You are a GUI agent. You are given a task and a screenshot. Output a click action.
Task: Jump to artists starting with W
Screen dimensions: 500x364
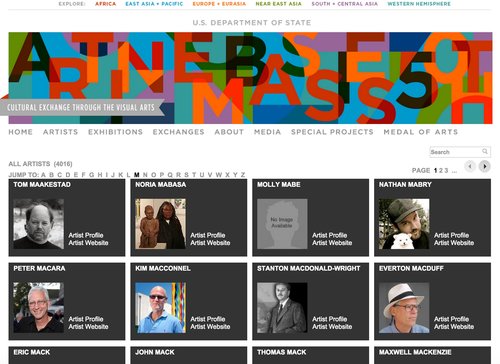pyautogui.click(x=219, y=175)
